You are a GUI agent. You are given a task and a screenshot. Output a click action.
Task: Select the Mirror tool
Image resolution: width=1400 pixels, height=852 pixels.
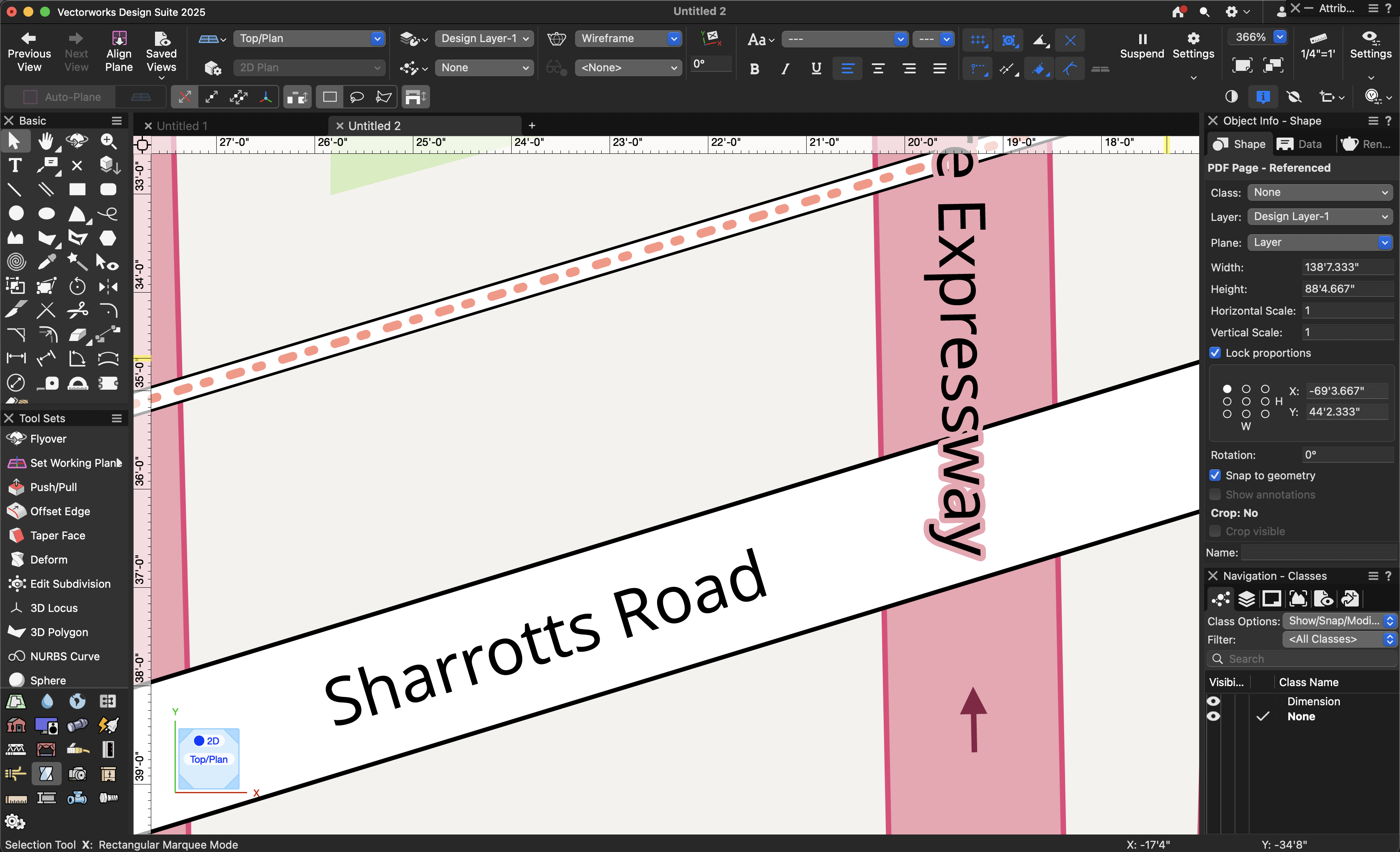click(x=108, y=286)
